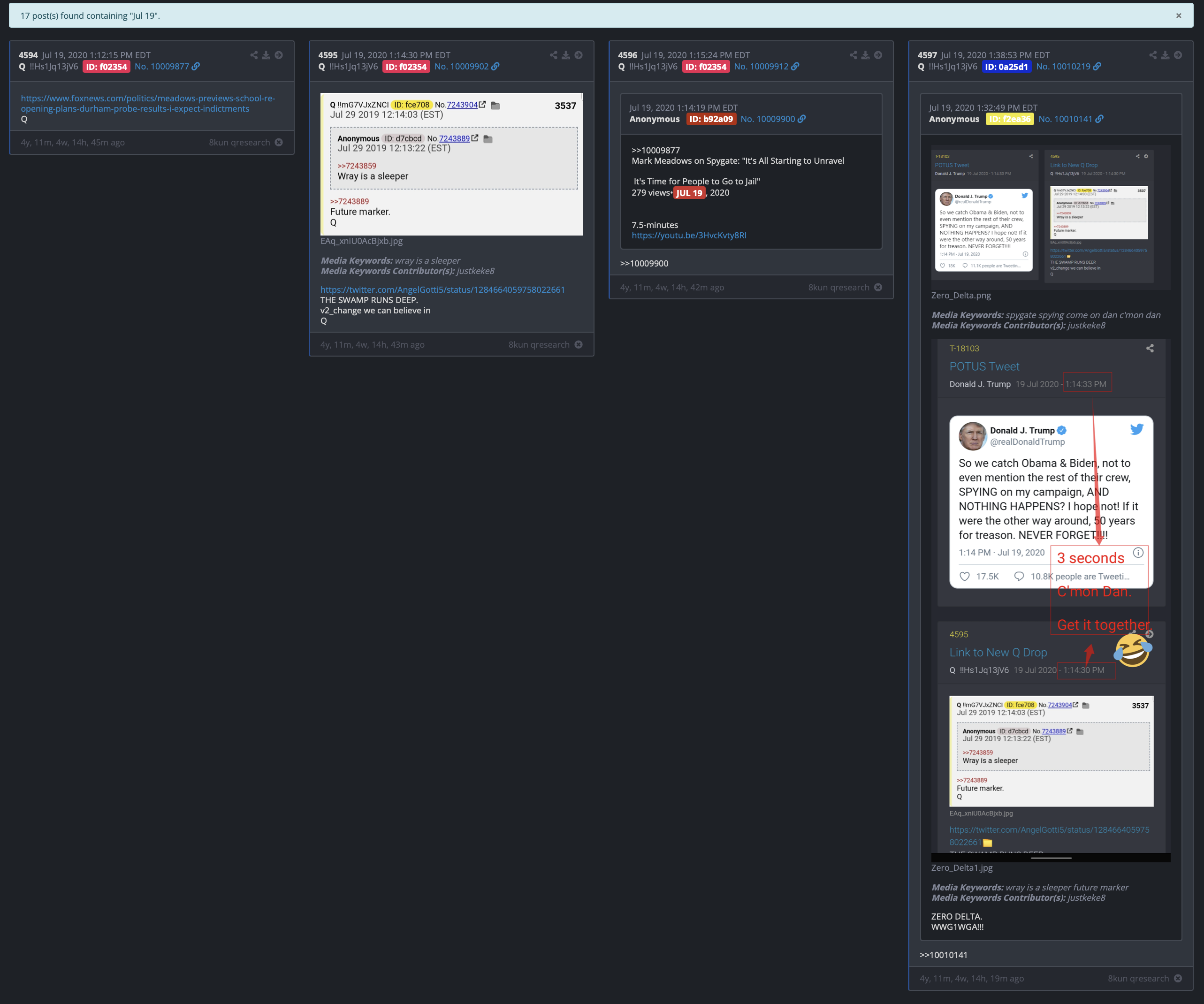
Task: Click the circled x icon in post 4596 footer
Action: [878, 287]
